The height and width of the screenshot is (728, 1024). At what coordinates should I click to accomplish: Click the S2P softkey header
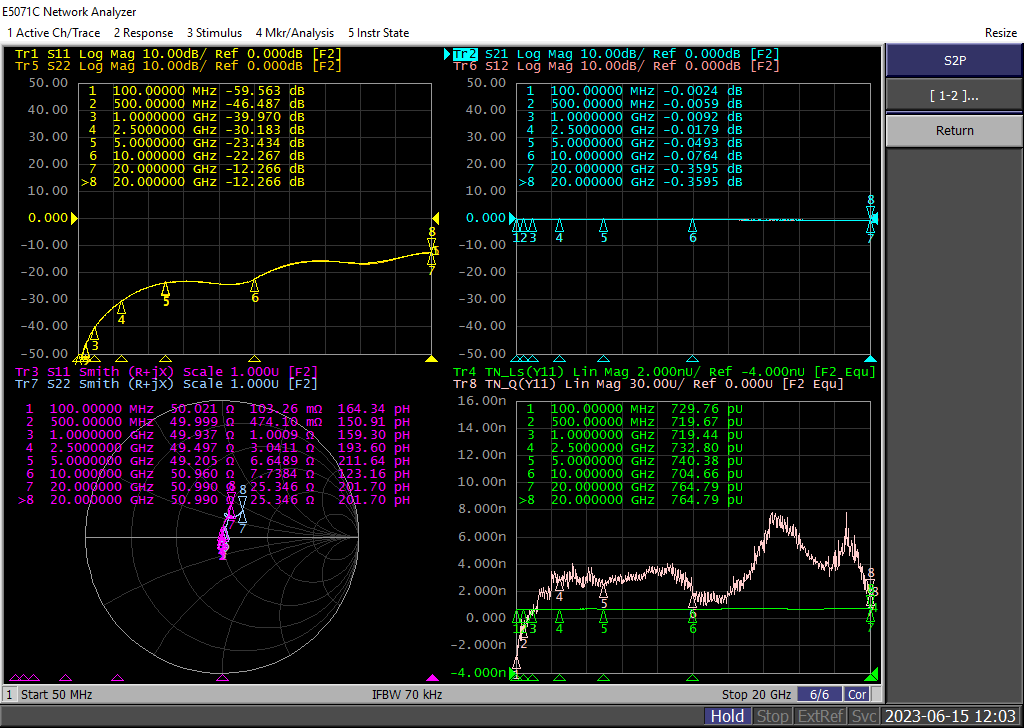pyautogui.click(x=954, y=61)
